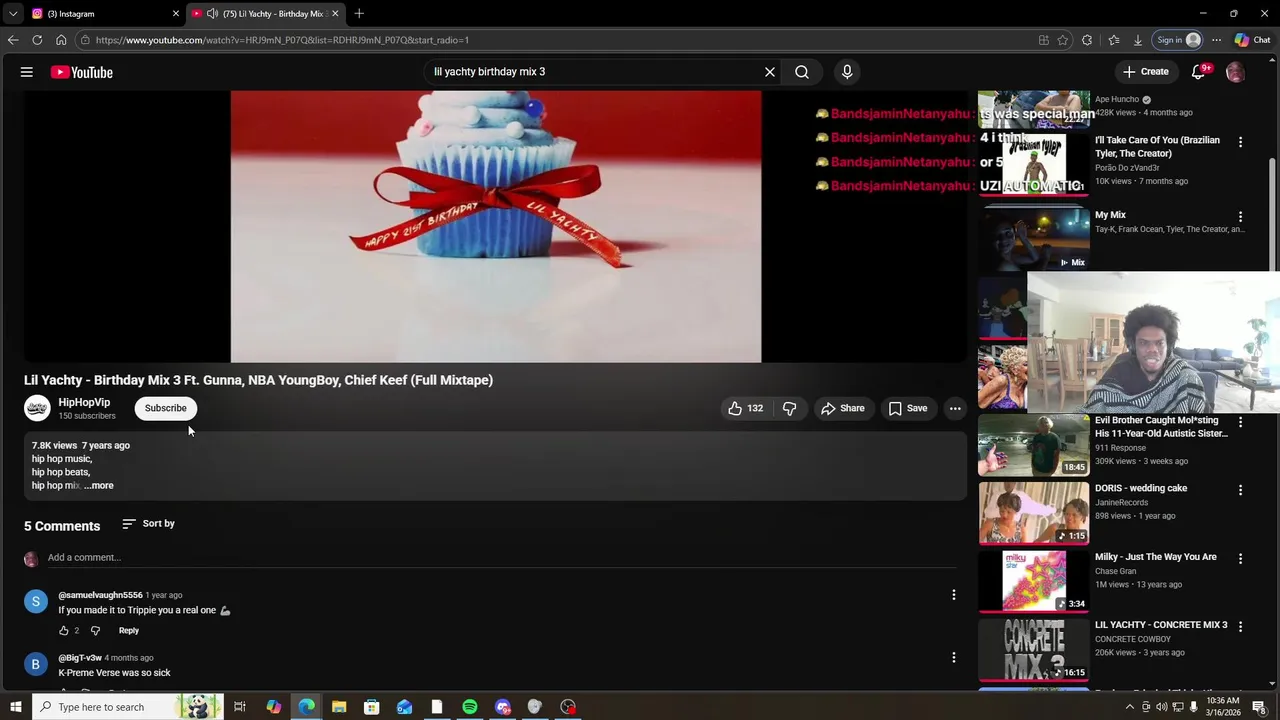Open options for DORIS wedding cake video

point(1240,491)
